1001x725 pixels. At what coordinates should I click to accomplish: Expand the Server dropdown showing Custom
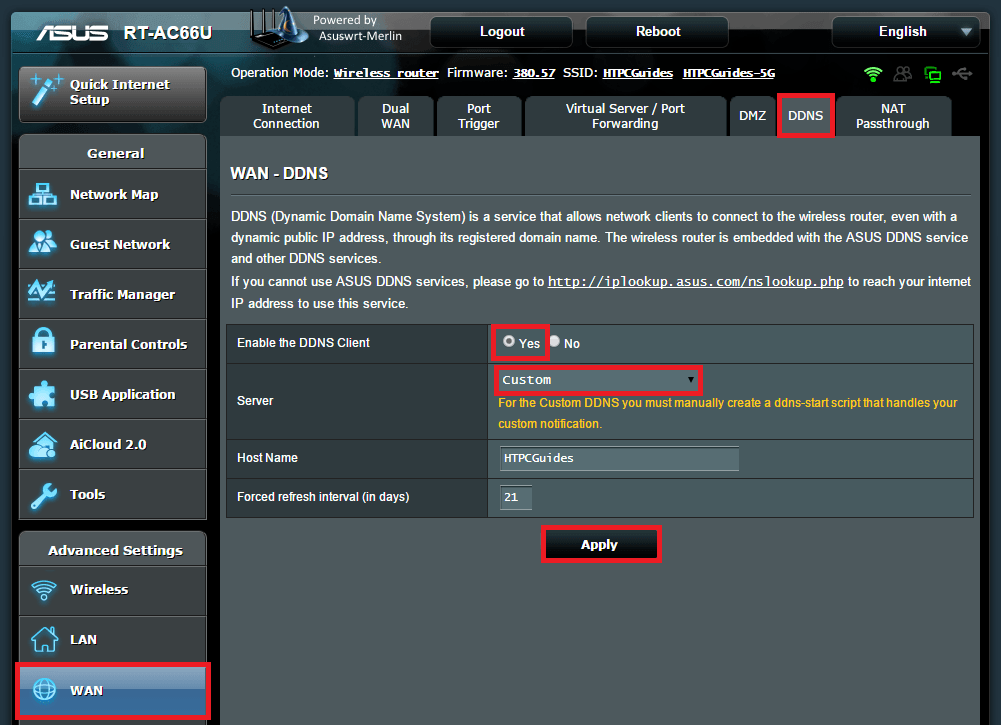point(598,380)
